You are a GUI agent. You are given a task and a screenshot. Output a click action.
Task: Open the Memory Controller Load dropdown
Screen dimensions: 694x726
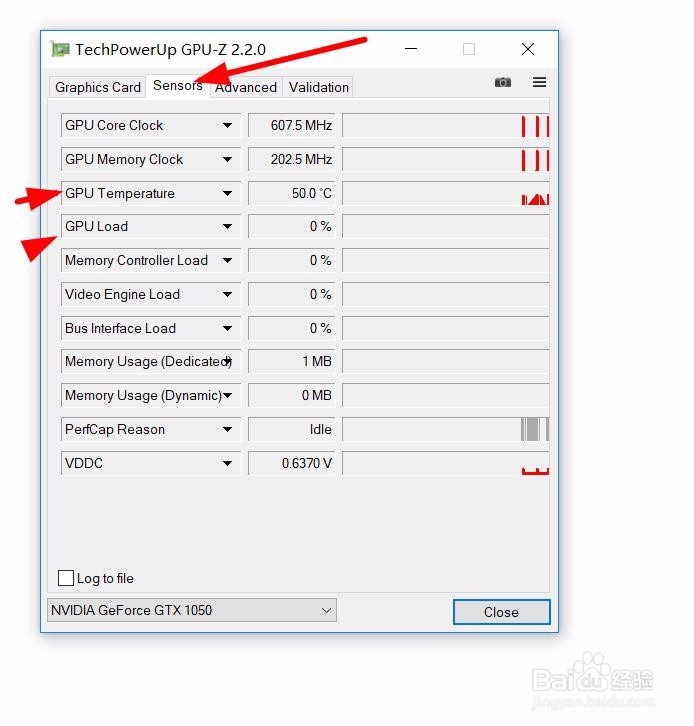[227, 260]
